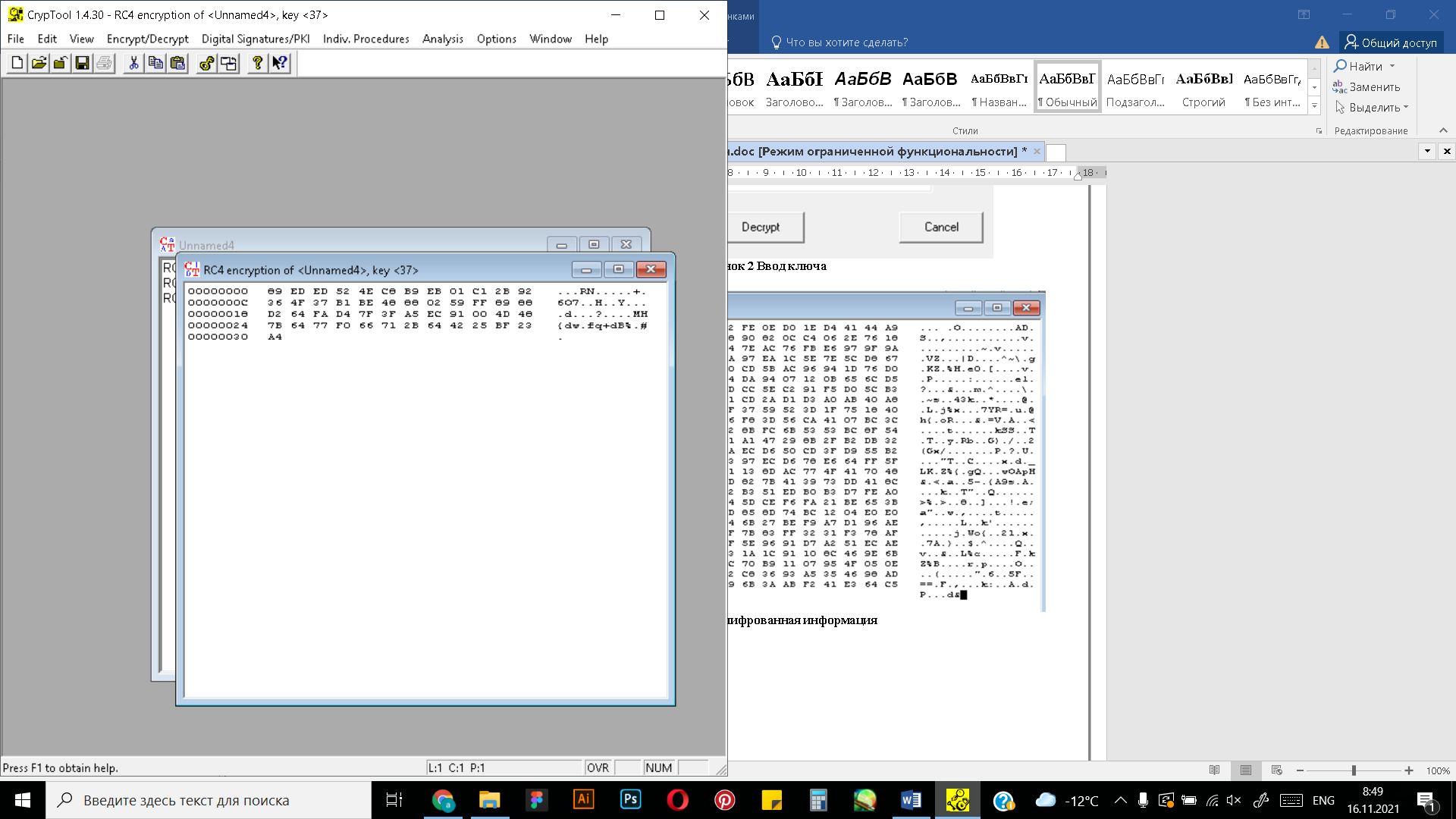Click the Word zoom in plus button
The image size is (1456, 819).
pos(1408,770)
